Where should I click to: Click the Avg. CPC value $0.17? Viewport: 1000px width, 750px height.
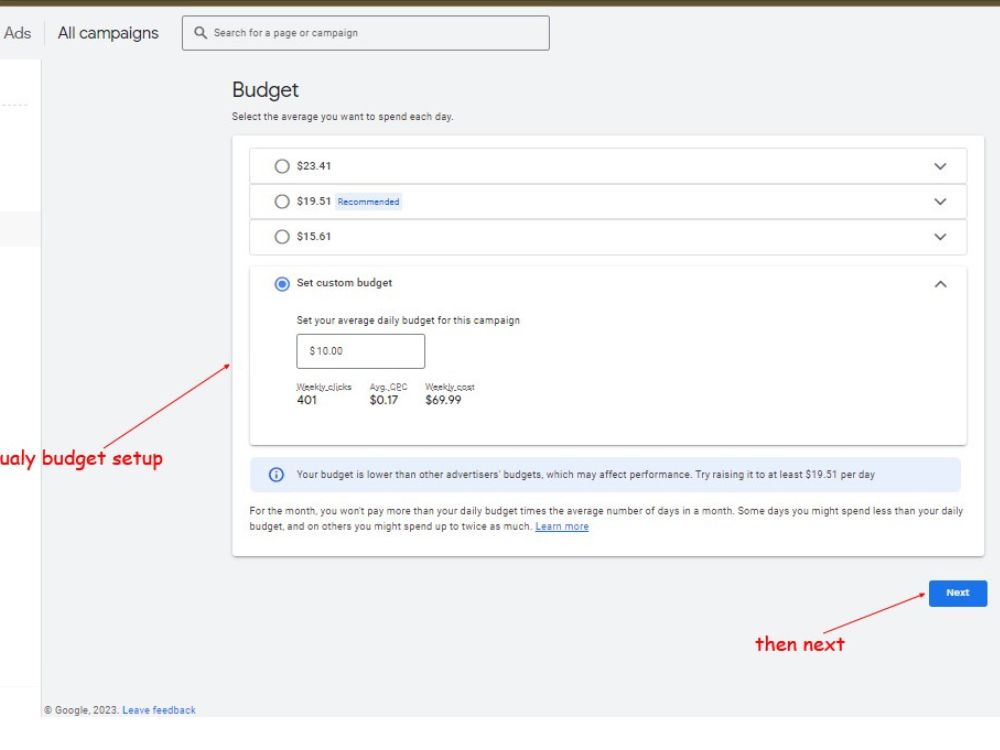[x=384, y=400]
